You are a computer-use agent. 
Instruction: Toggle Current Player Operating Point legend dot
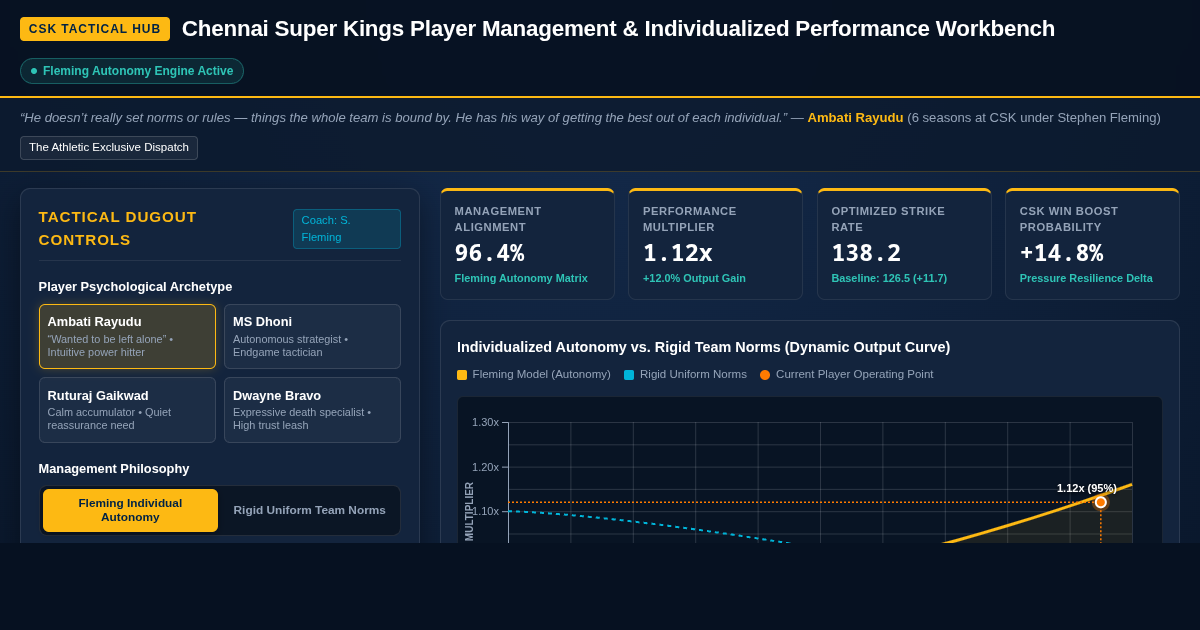(x=765, y=375)
